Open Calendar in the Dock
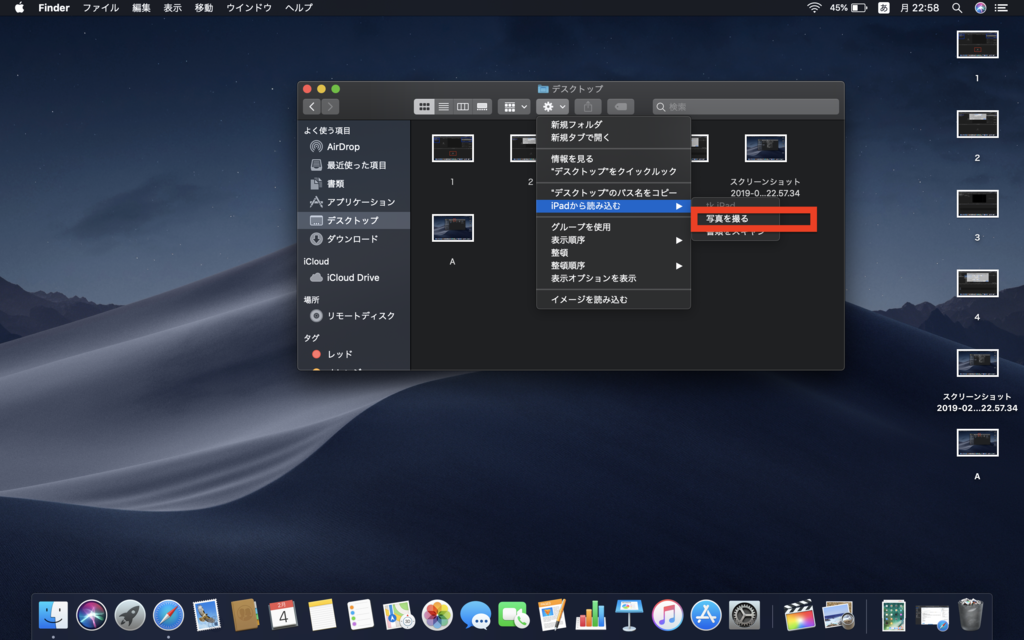Screen dimensions: 1024x640 [283, 615]
